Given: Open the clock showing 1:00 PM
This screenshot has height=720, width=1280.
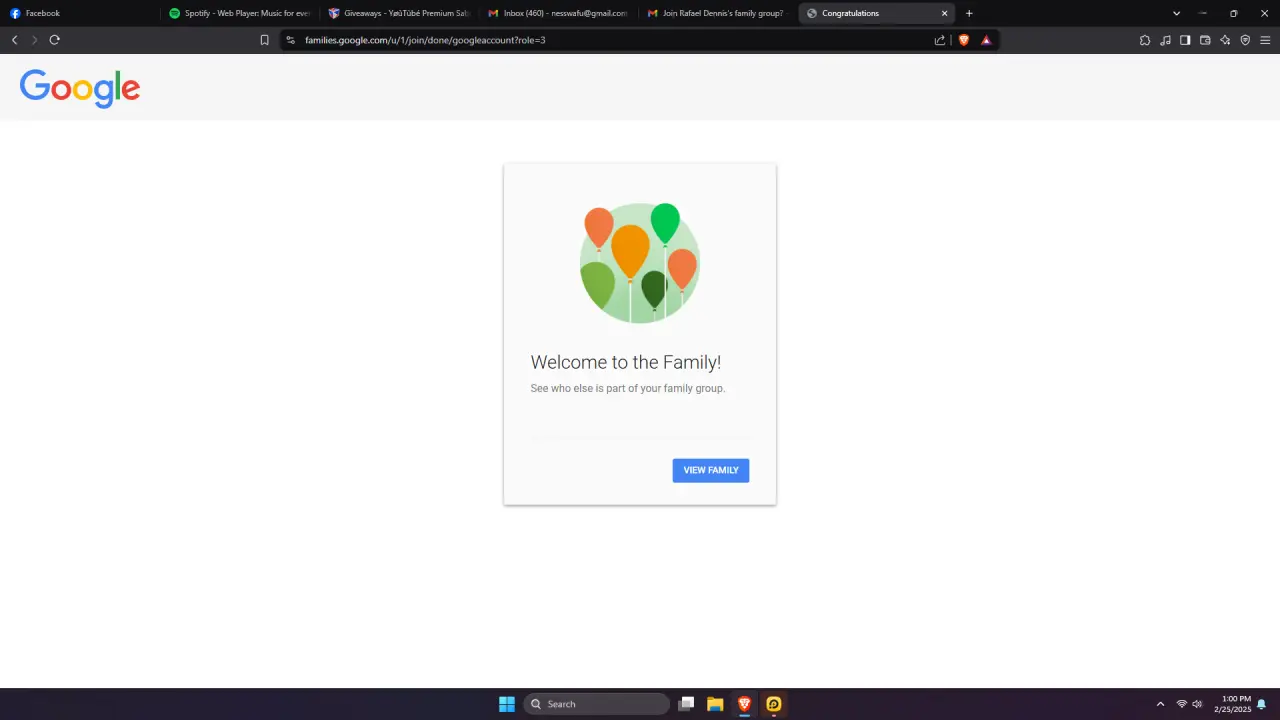Looking at the screenshot, I should [x=1233, y=704].
